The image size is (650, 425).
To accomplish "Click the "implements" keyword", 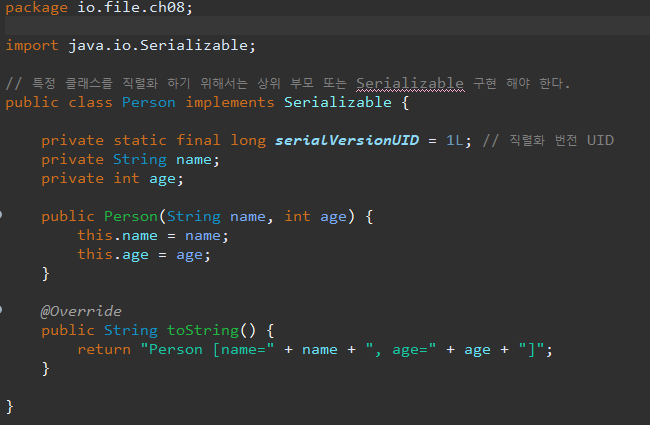I will tap(230, 102).
